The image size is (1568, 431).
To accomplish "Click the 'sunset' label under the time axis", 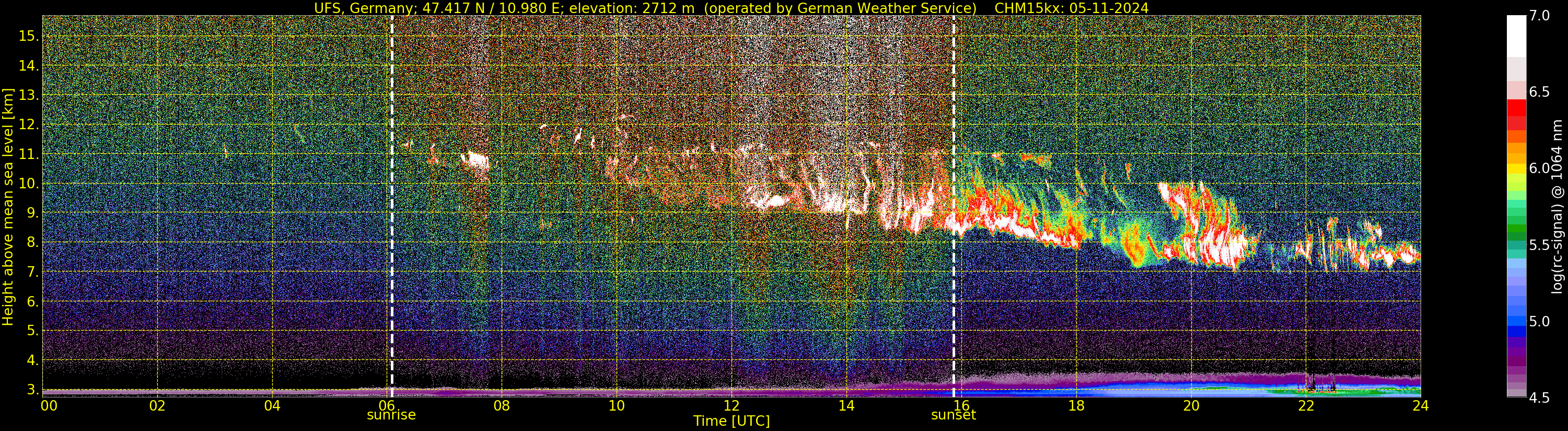I will coord(953,415).
